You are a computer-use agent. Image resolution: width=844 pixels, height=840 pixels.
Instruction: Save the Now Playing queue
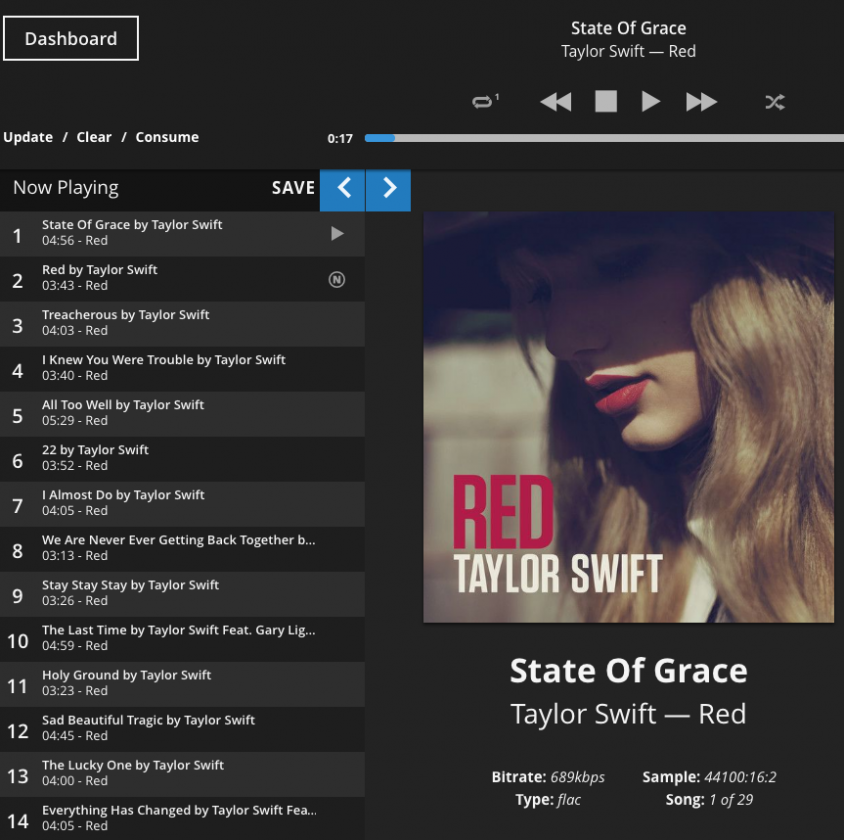coord(293,188)
